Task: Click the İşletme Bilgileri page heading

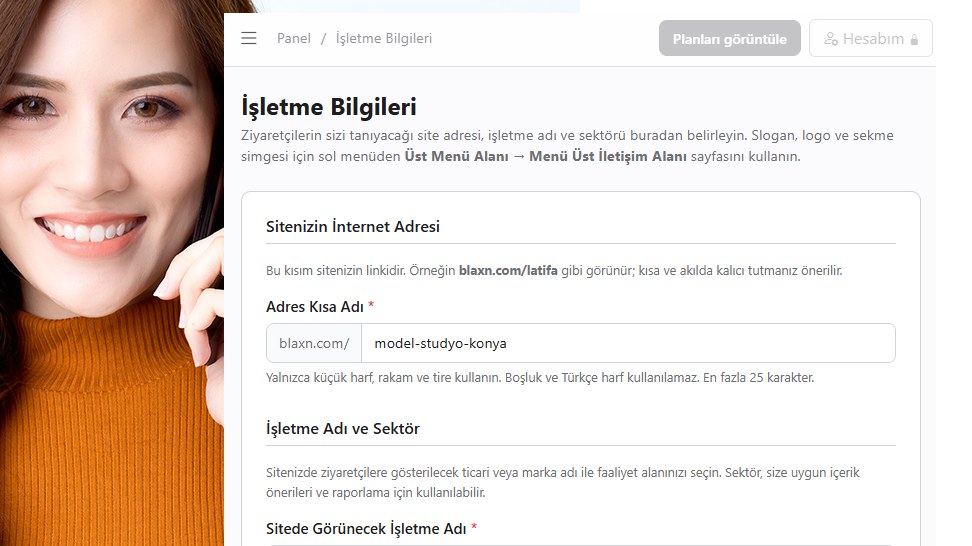Action: pos(329,106)
